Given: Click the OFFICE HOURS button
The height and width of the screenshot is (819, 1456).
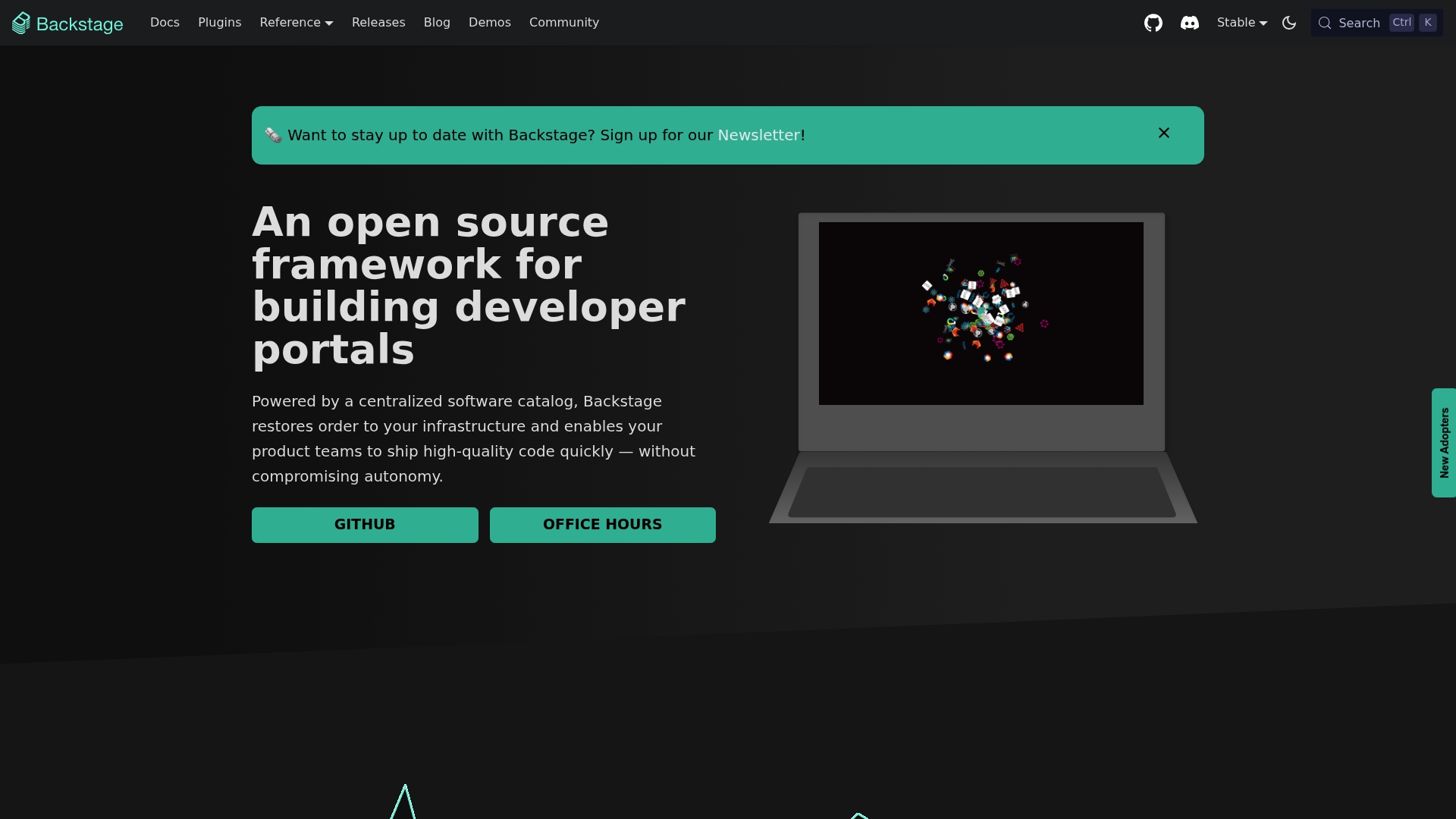Looking at the screenshot, I should point(603,525).
